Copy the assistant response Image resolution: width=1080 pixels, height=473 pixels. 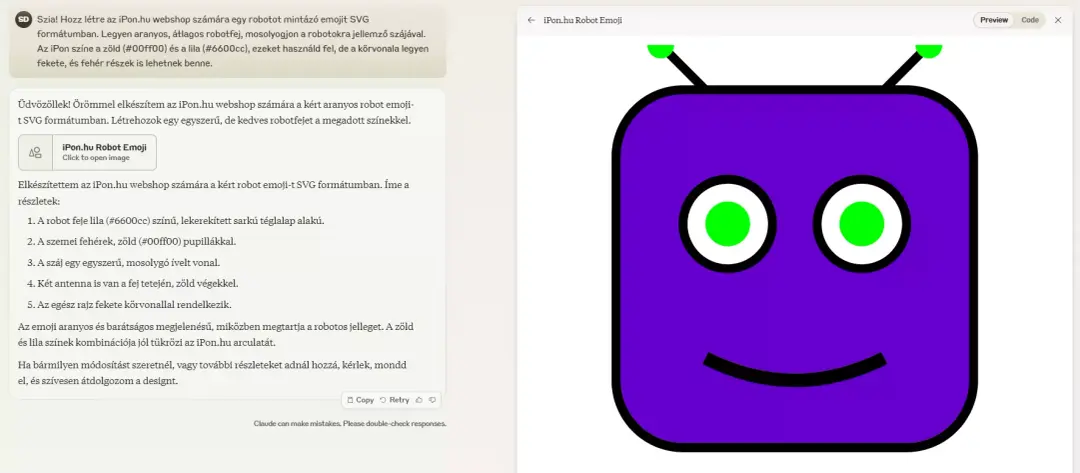(x=360, y=400)
